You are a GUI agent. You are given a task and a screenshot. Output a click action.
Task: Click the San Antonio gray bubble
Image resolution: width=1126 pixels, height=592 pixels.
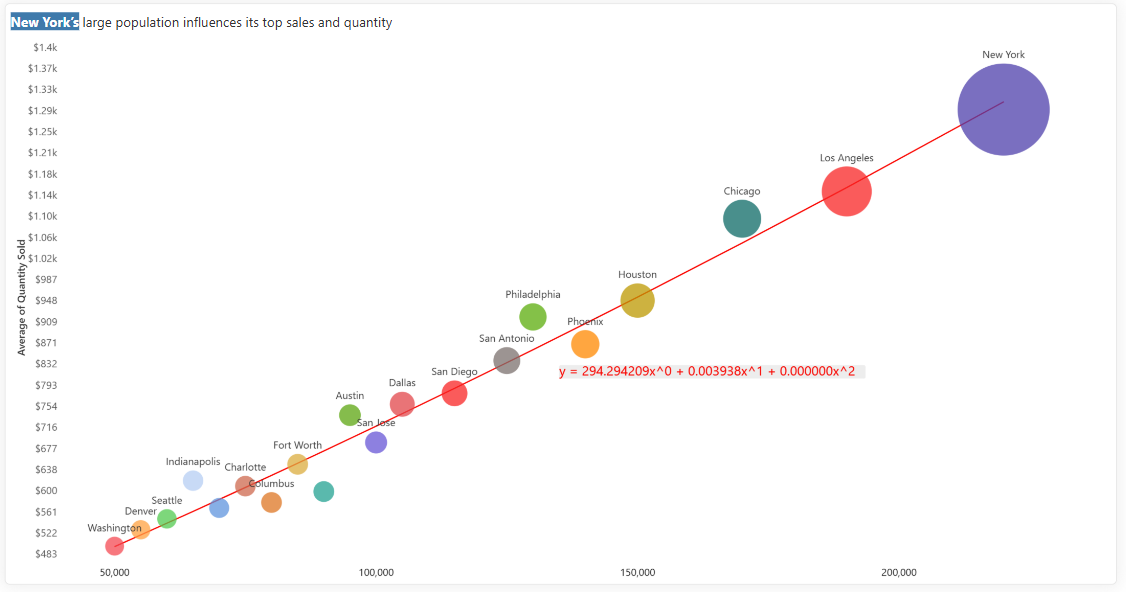pyautogui.click(x=506, y=361)
